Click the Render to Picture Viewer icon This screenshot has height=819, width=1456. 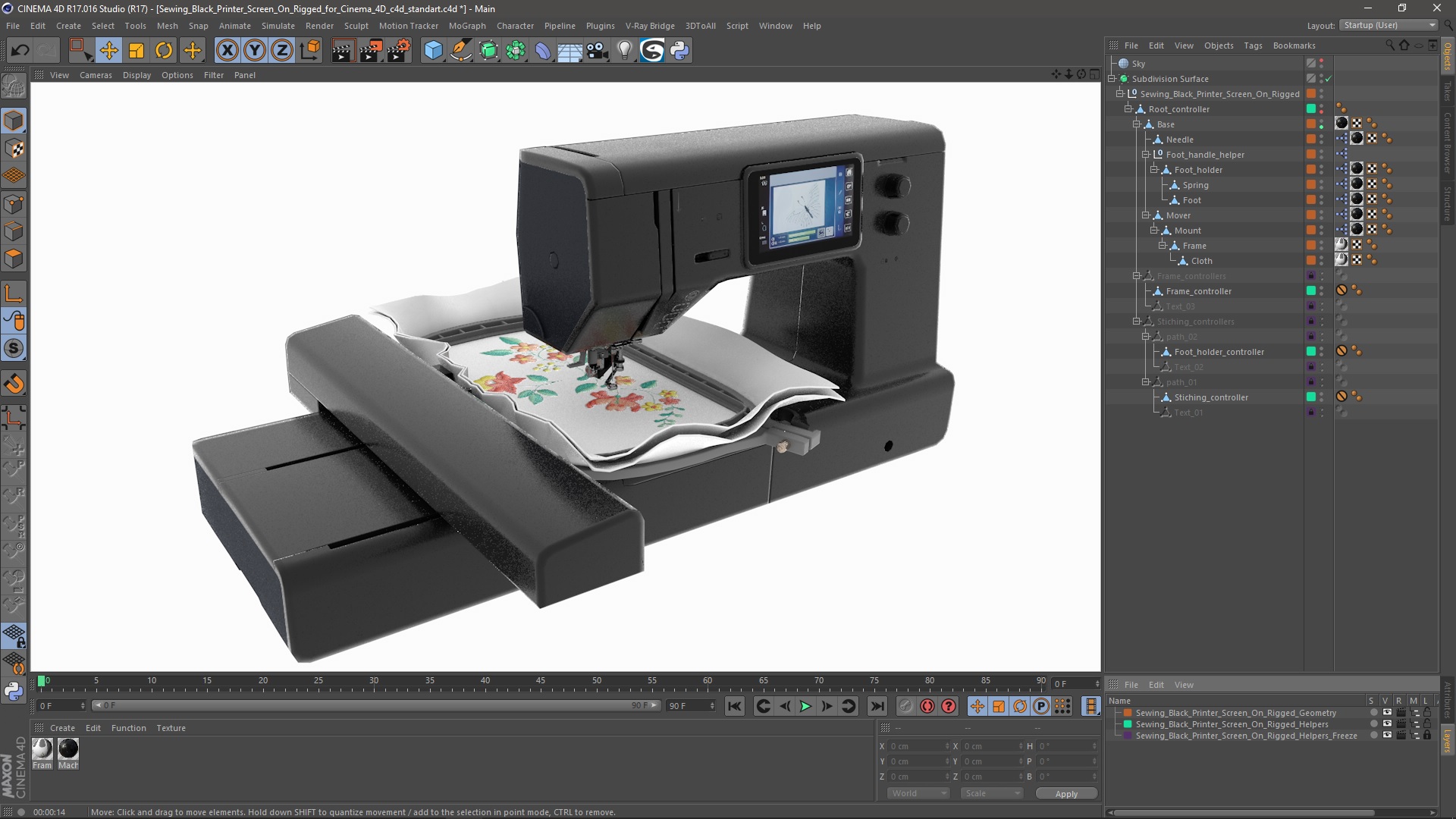pyautogui.click(x=371, y=49)
